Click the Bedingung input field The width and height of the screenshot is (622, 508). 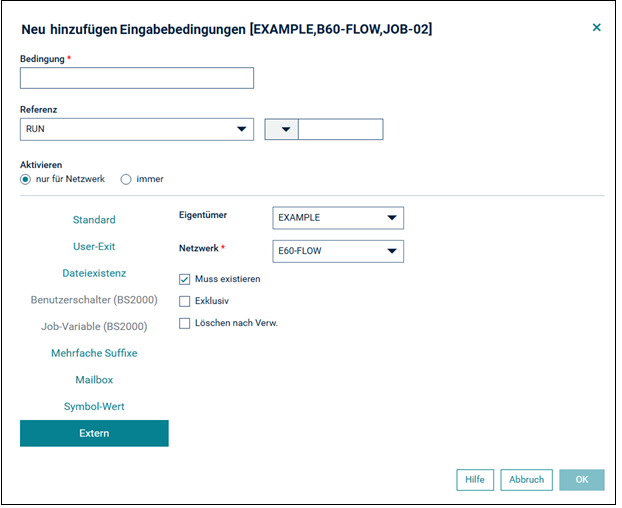click(137, 78)
